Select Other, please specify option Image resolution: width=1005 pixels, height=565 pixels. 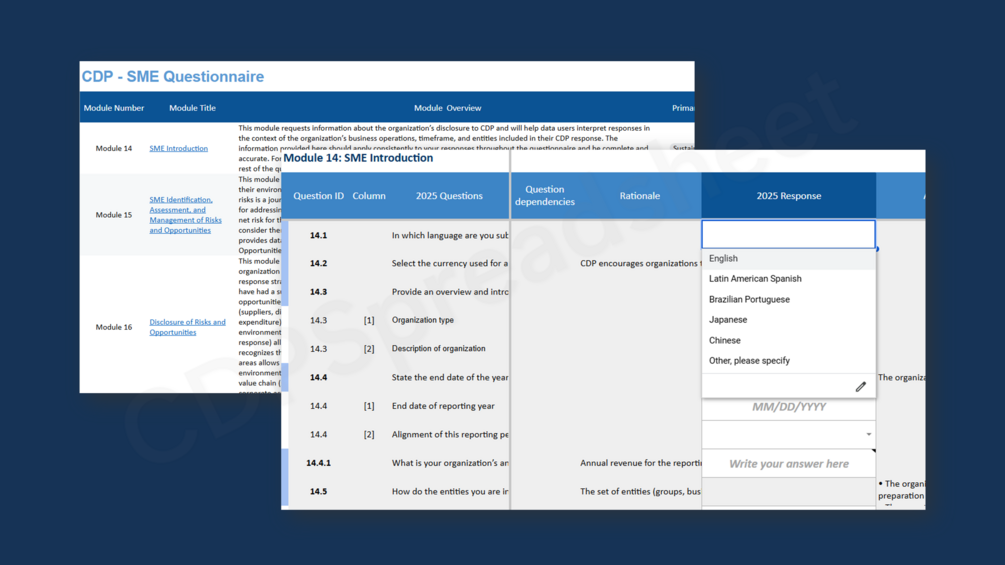(x=788, y=361)
